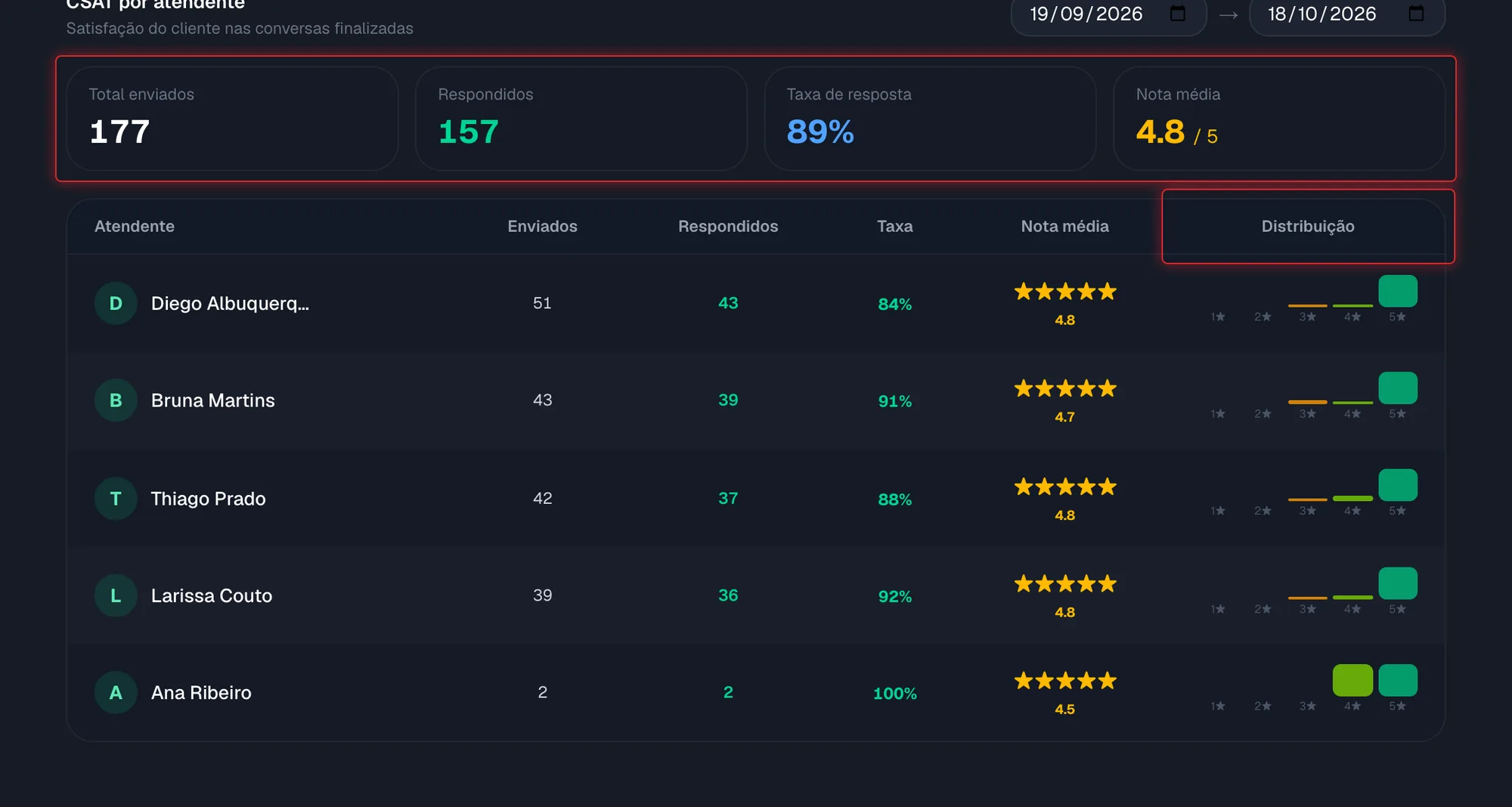
Task: Click Ana Ribeiro's light-green 4-star distribution bar
Action: (1352, 680)
